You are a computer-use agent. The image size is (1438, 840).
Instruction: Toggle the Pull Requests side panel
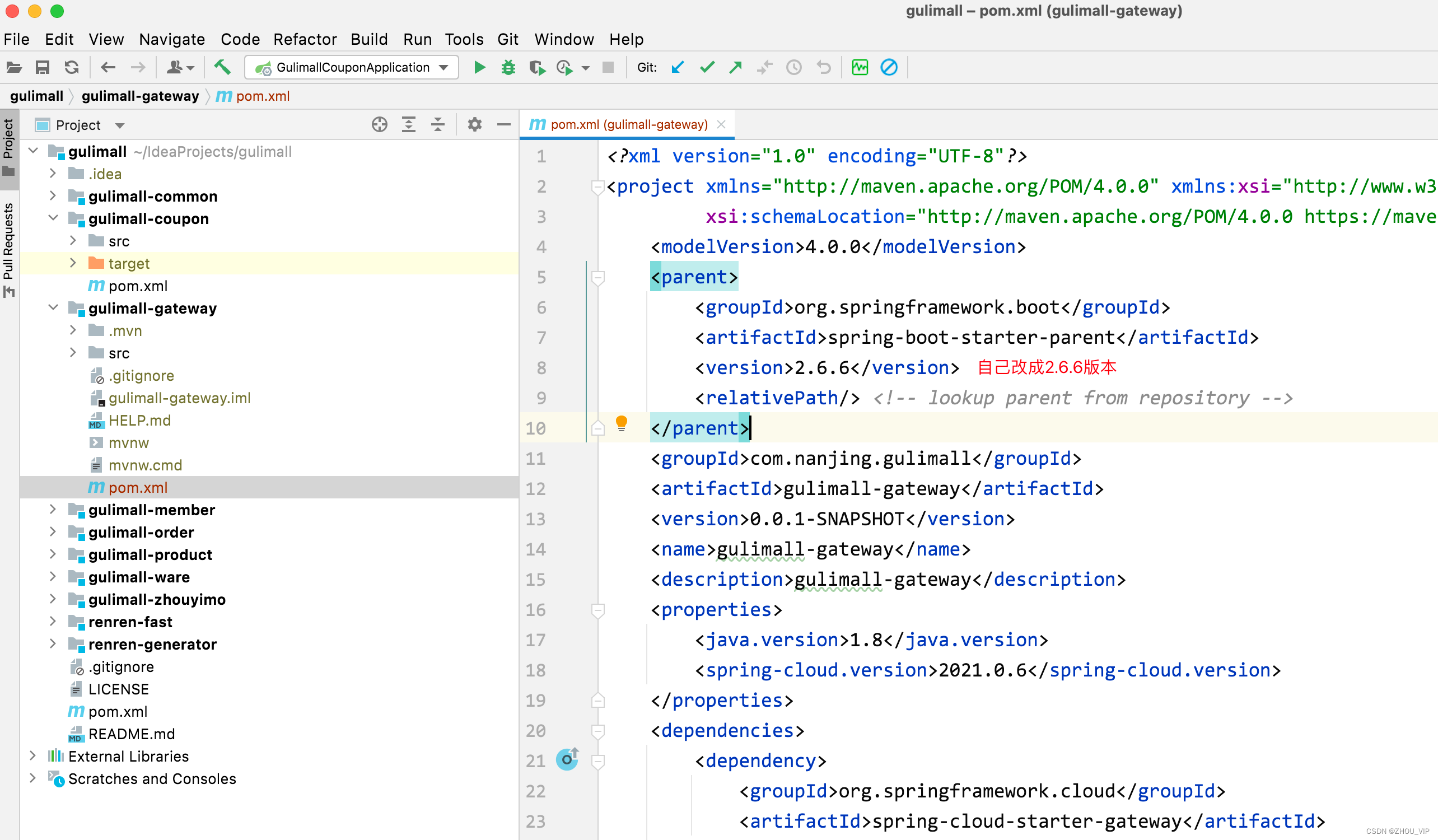coord(8,250)
